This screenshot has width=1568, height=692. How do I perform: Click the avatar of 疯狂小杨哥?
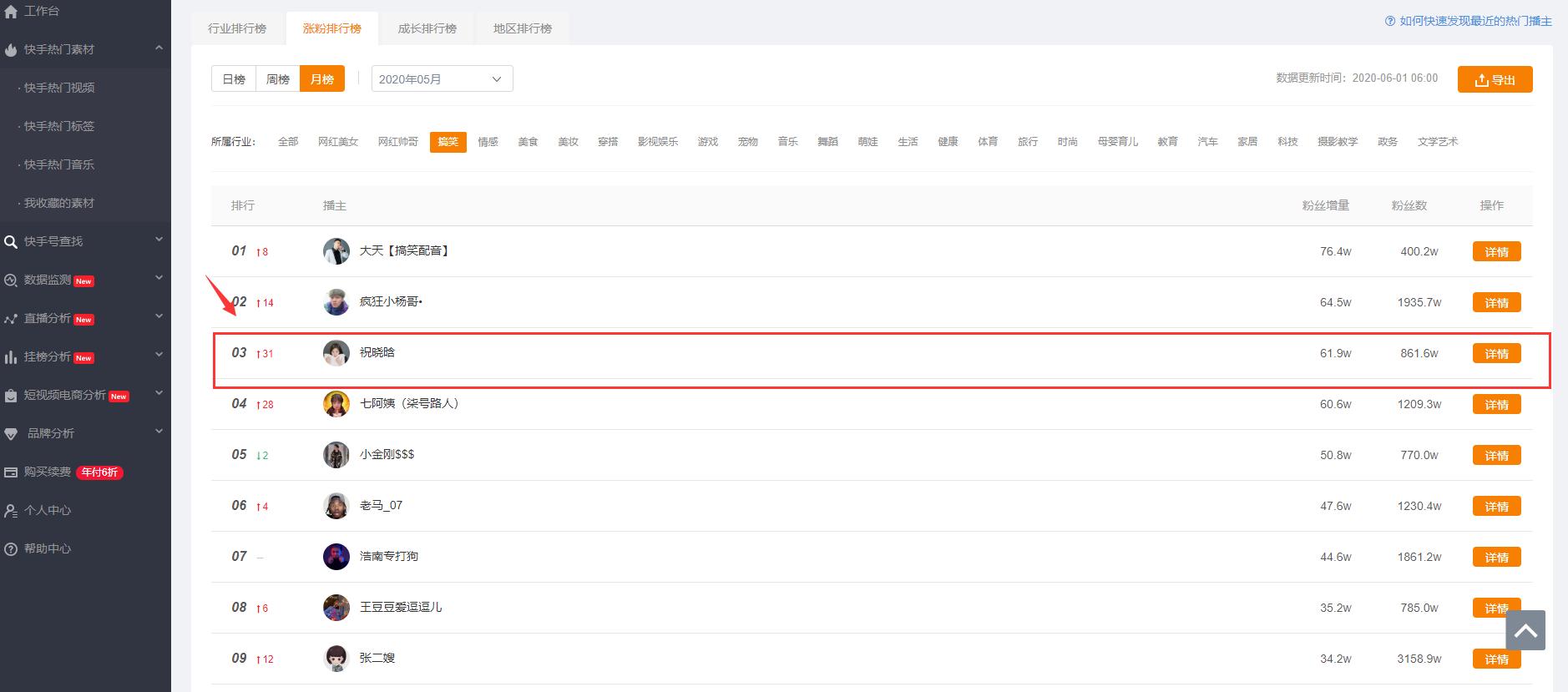click(x=336, y=302)
